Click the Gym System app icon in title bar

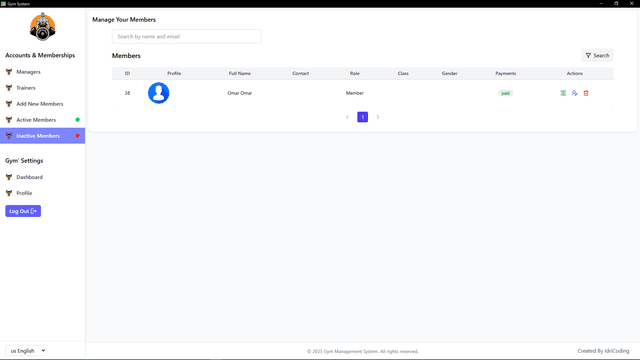point(3,3)
